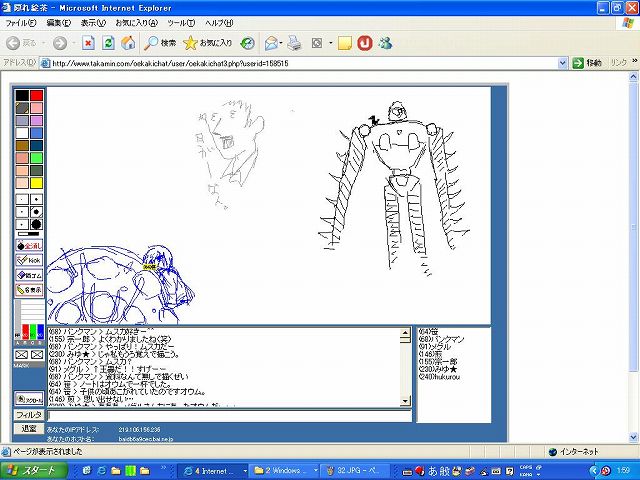Screen dimensions: 640x480
Task: Open the Windows Explorer taskbar group dropdown
Action: pyautogui.click(x=316, y=471)
